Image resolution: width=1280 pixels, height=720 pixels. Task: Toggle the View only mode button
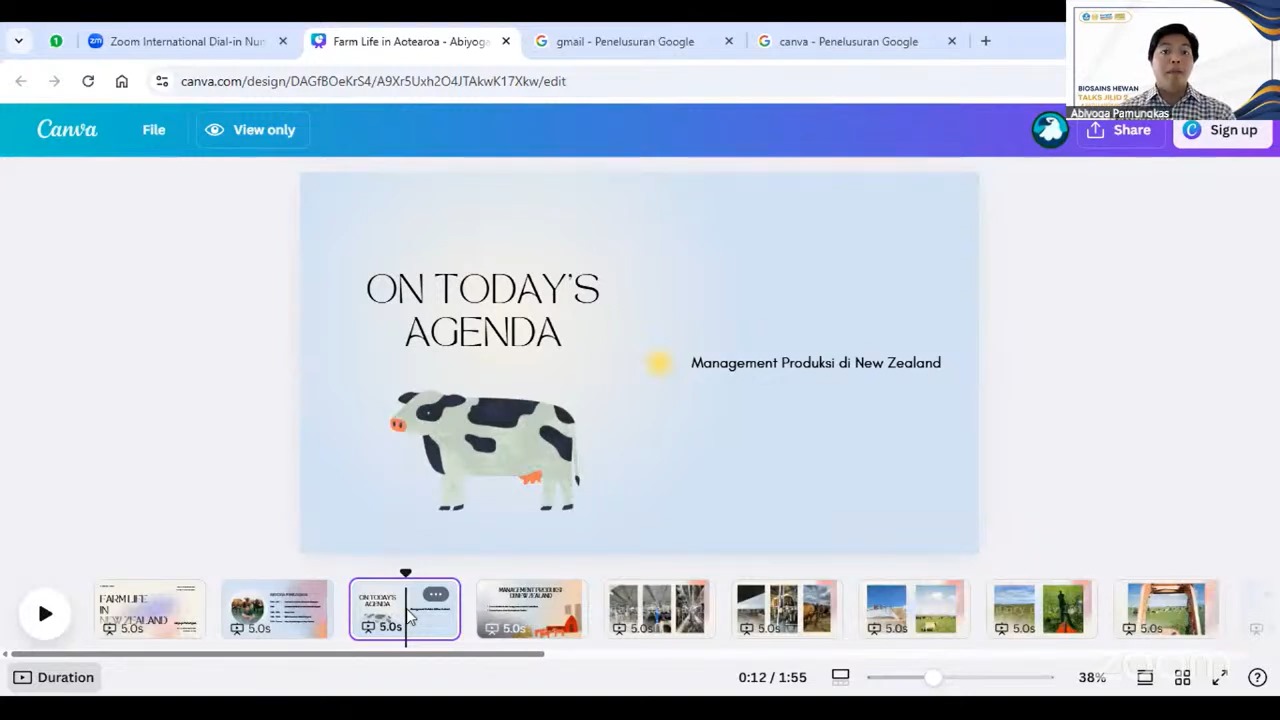[x=251, y=130]
